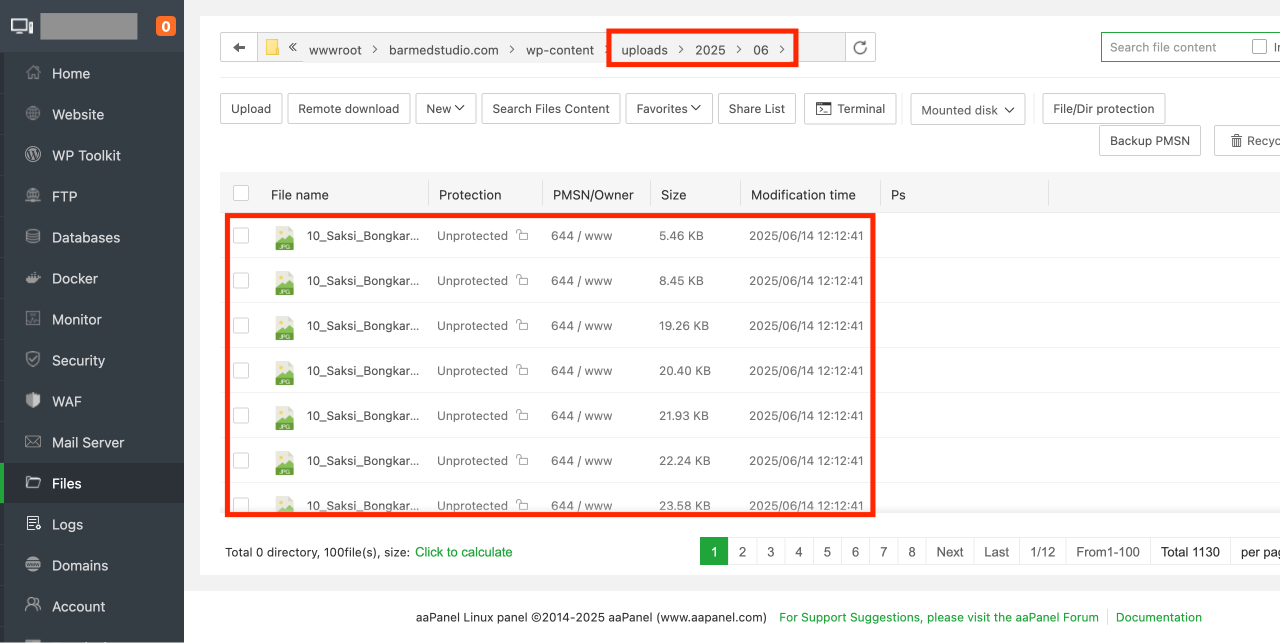Click the back arrow in path bar
Image resolution: width=1280 pixels, height=643 pixels.
coord(238,47)
